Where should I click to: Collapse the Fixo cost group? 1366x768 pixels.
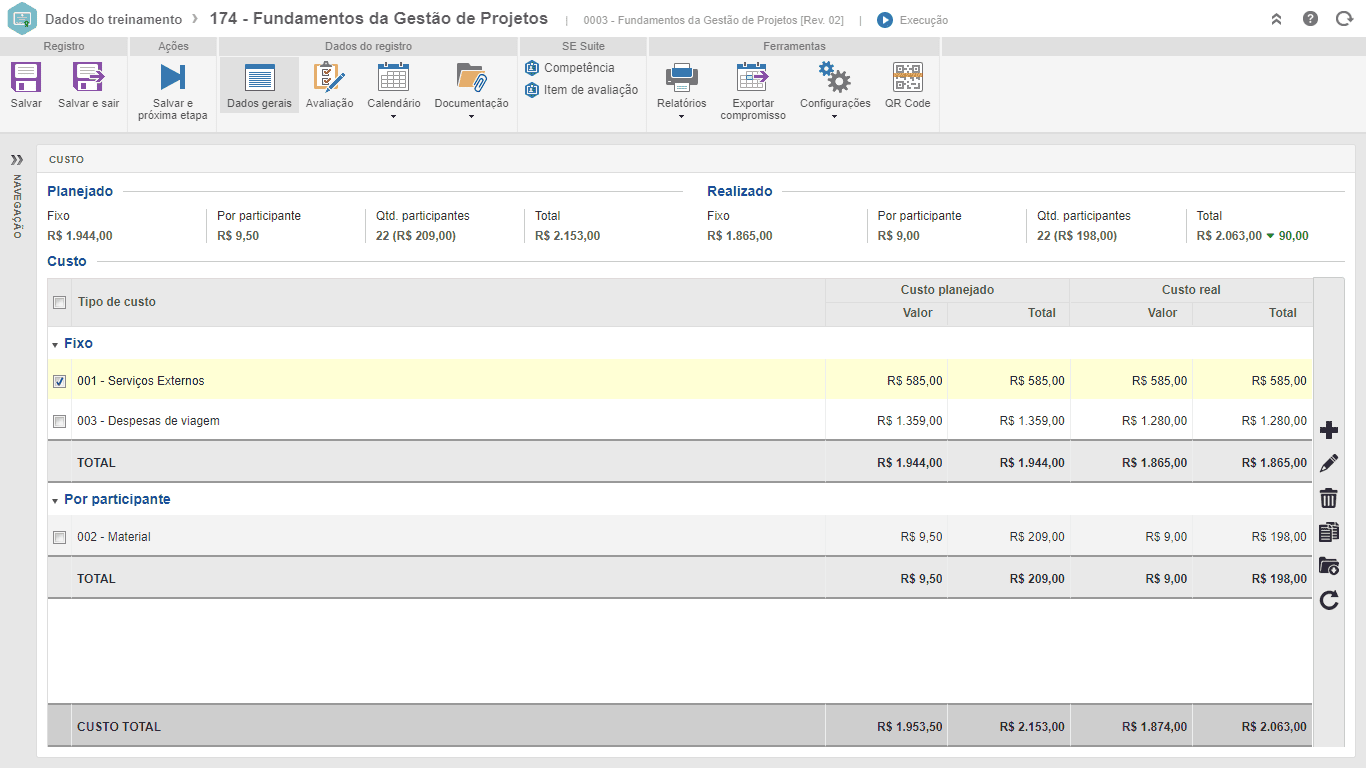[x=55, y=344]
